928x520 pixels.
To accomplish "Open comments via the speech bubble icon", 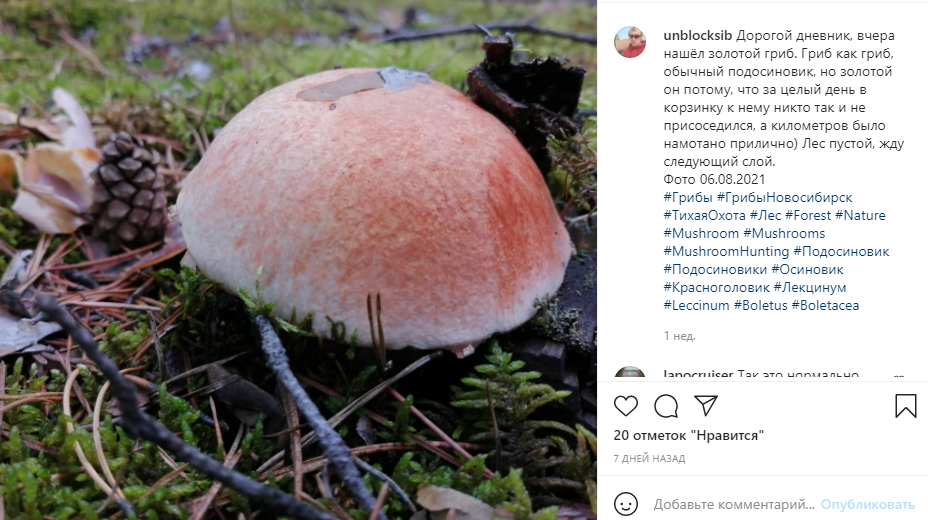I will click(666, 406).
